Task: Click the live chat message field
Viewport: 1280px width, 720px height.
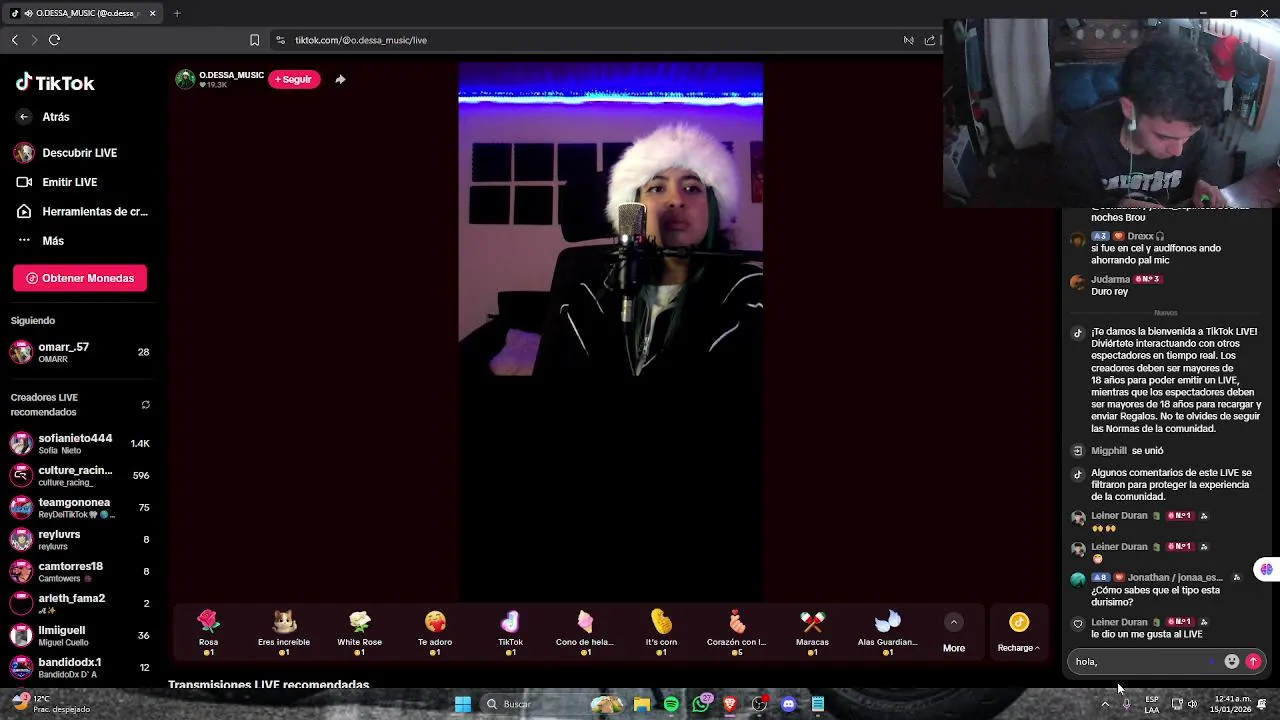Action: click(x=1140, y=661)
